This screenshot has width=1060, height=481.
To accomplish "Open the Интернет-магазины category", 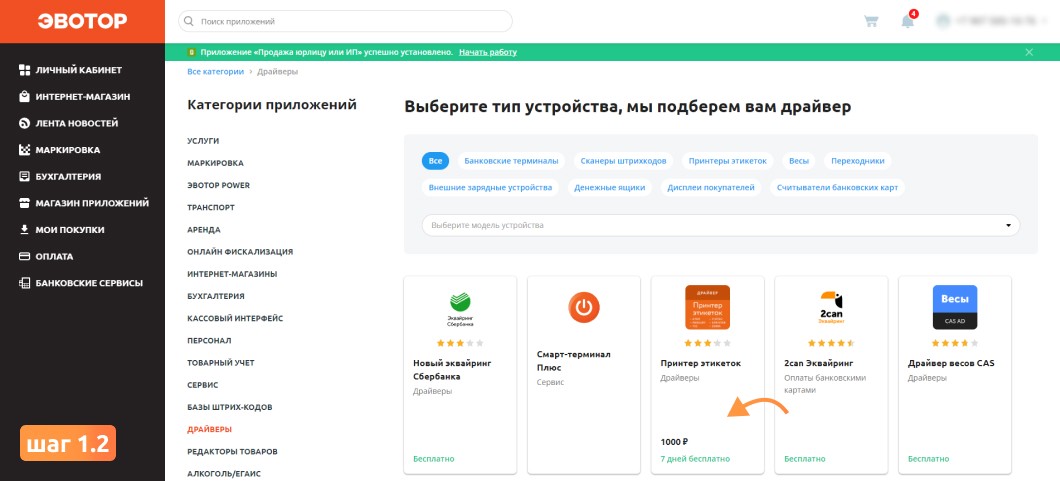I will click(x=232, y=274).
